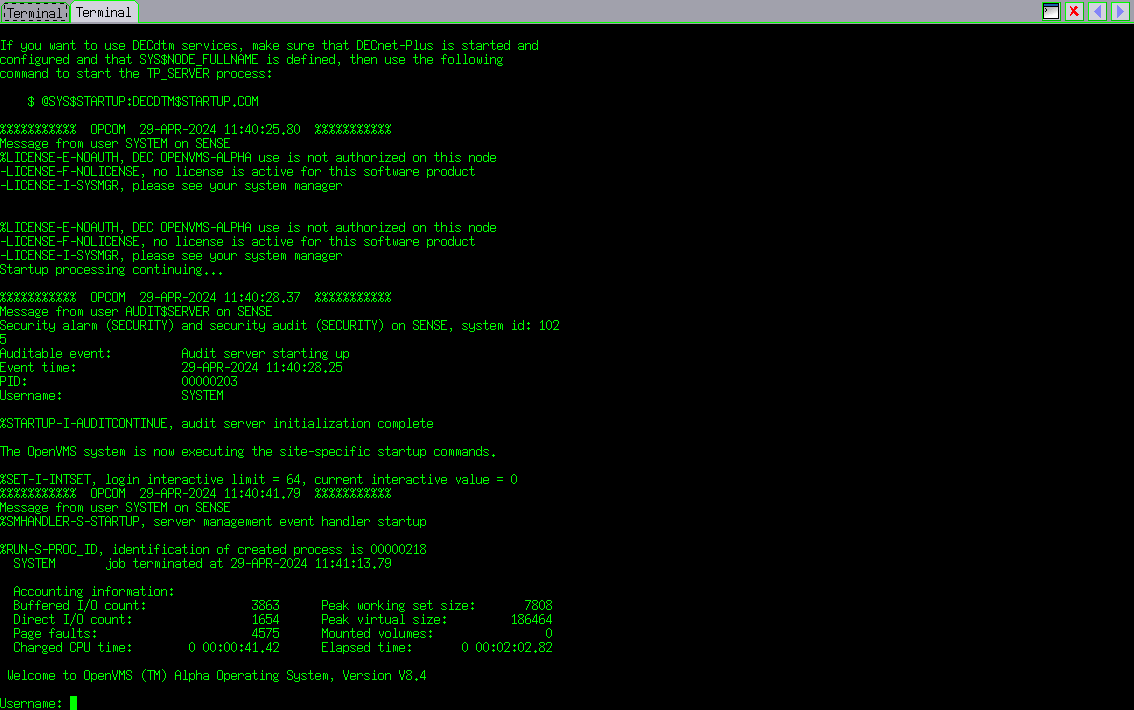Click the OPCOM 29-APR-2024 11:40:41.79 header line
Image resolution: width=1134 pixels, height=710 pixels.
click(195, 493)
